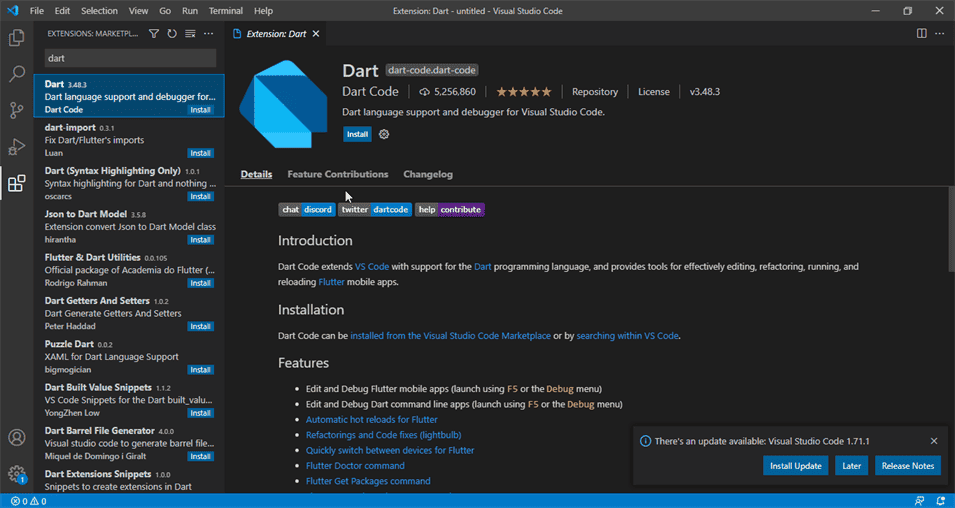The height and width of the screenshot is (508, 955).
Task: Refresh the extensions list
Action: pos(172,34)
